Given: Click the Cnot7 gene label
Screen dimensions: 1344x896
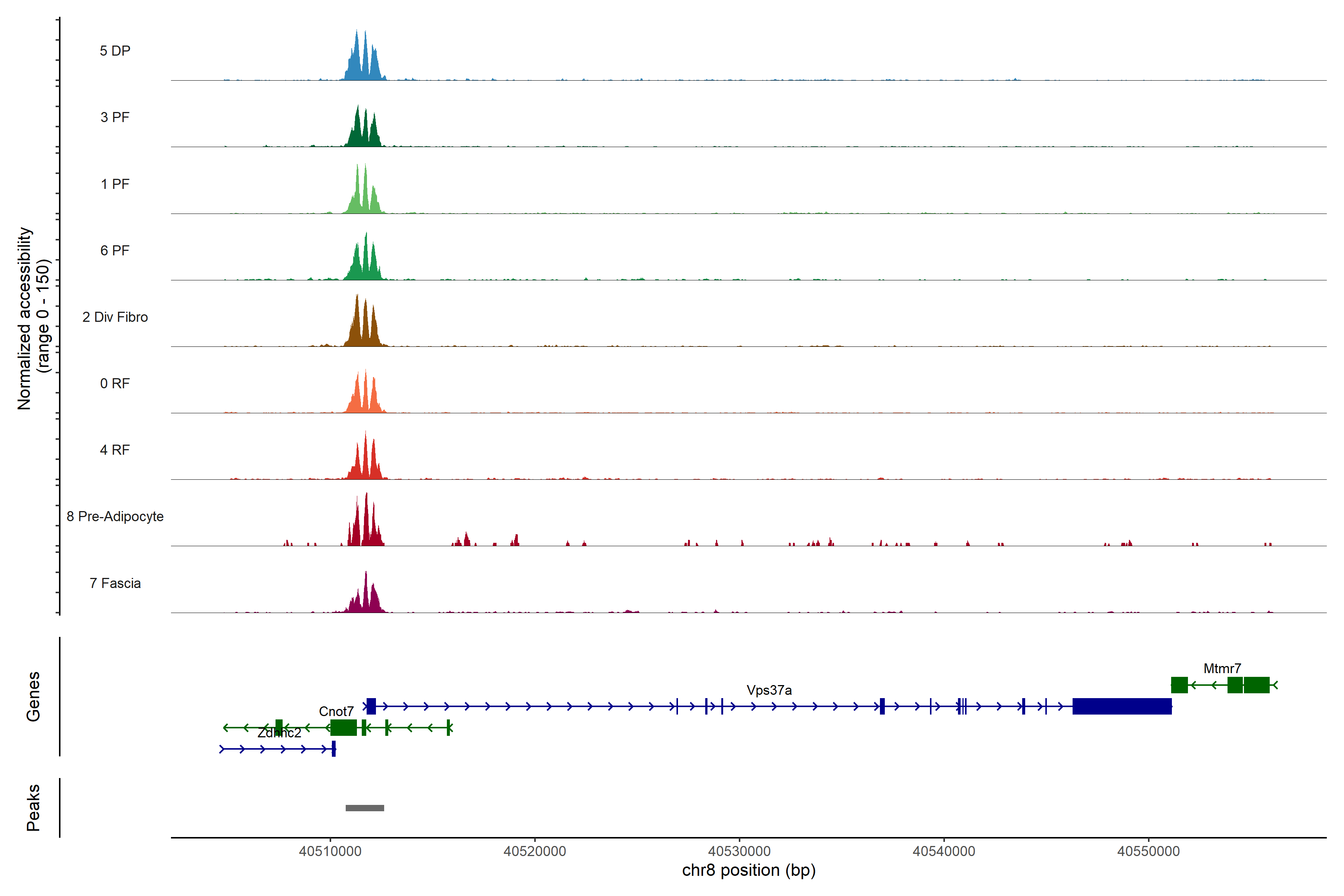Looking at the screenshot, I should tap(336, 712).
